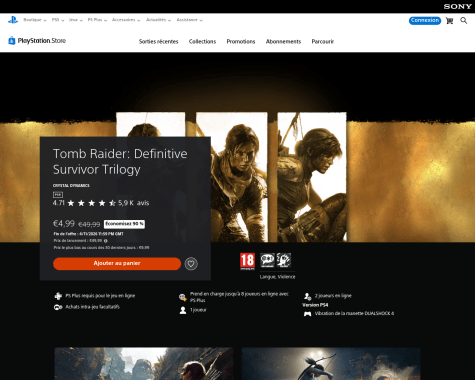The image size is (475, 380).
Task: Click the price info icon near launch price
Action: [x=106, y=241]
